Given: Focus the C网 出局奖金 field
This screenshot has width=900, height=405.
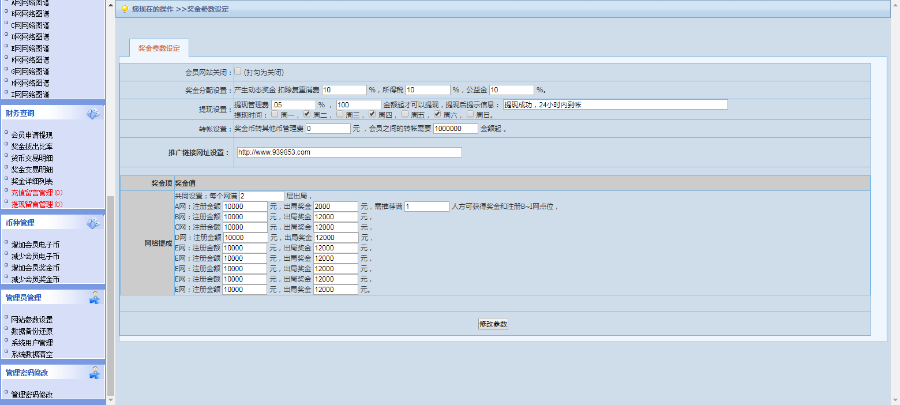Looking at the screenshot, I should [336, 227].
